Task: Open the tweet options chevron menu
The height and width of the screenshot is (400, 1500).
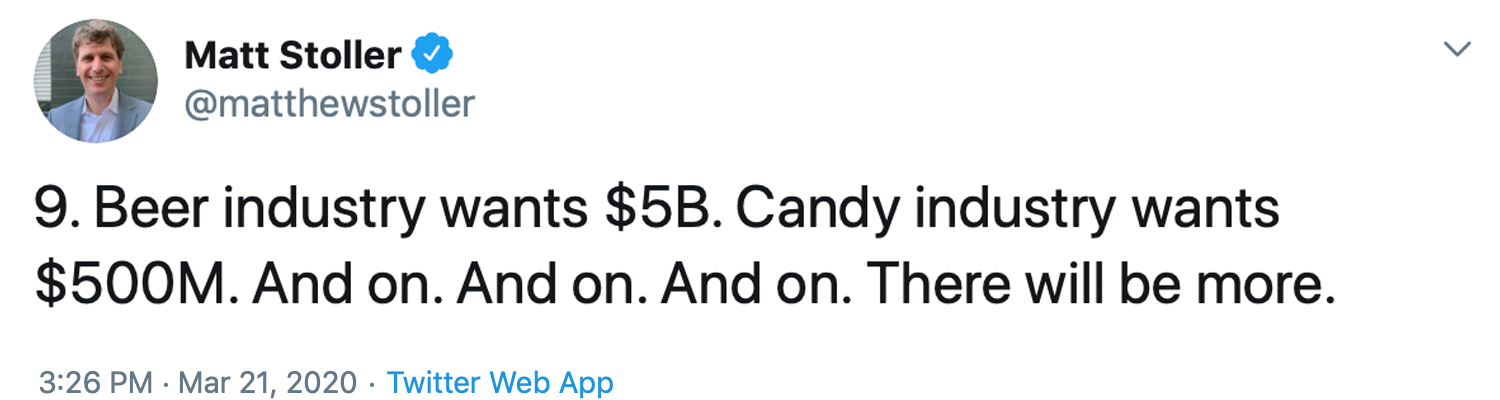Action: 1459,49
